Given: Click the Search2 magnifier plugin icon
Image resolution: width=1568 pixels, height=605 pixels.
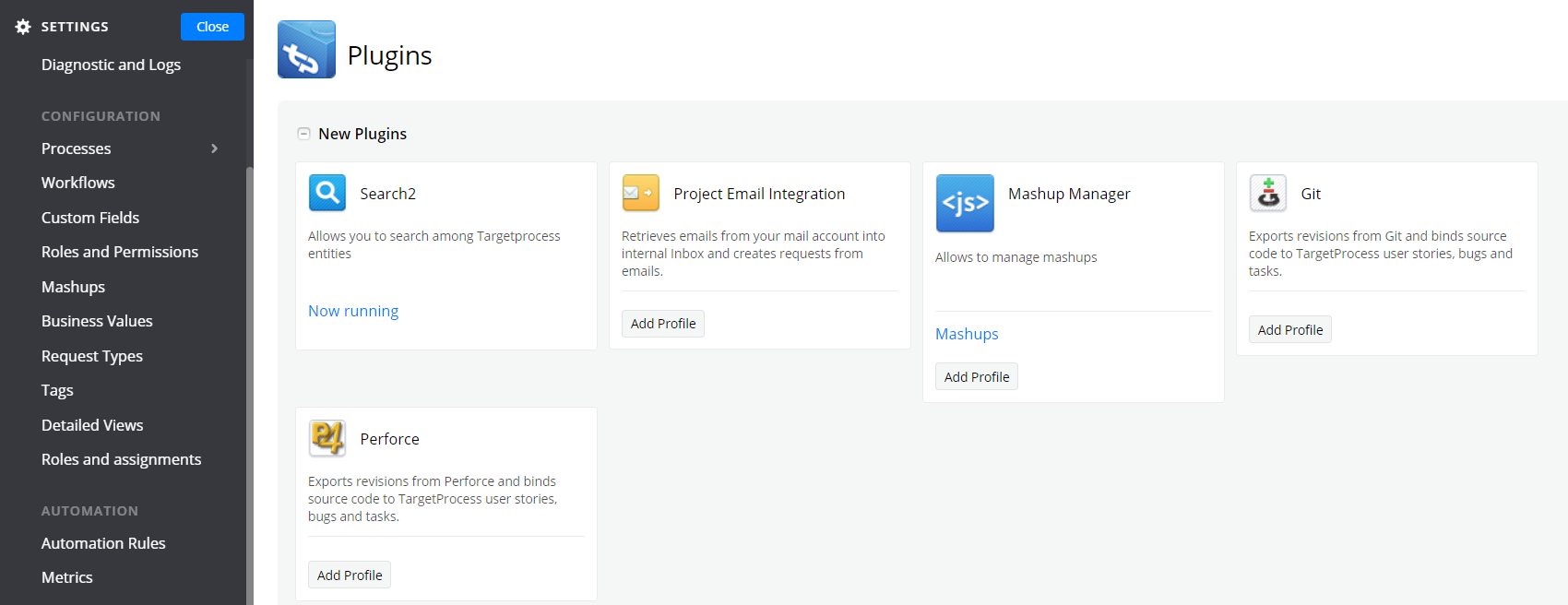Looking at the screenshot, I should pos(327,193).
